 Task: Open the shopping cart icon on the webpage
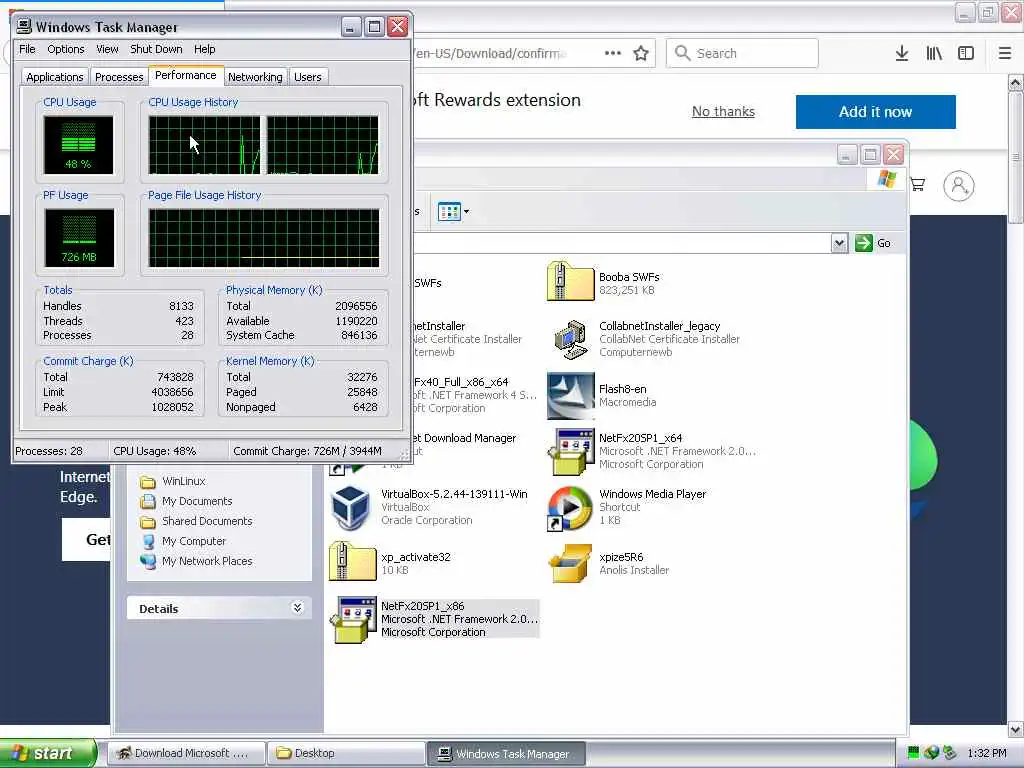918,185
